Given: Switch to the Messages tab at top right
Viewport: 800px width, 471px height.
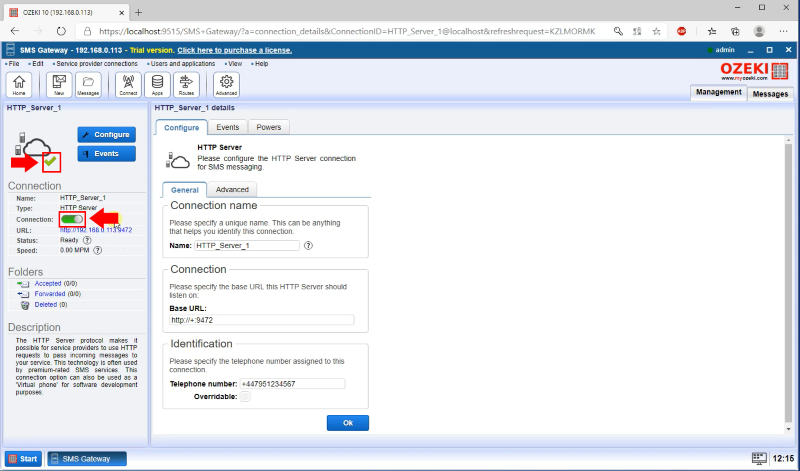Looking at the screenshot, I should pos(770,94).
